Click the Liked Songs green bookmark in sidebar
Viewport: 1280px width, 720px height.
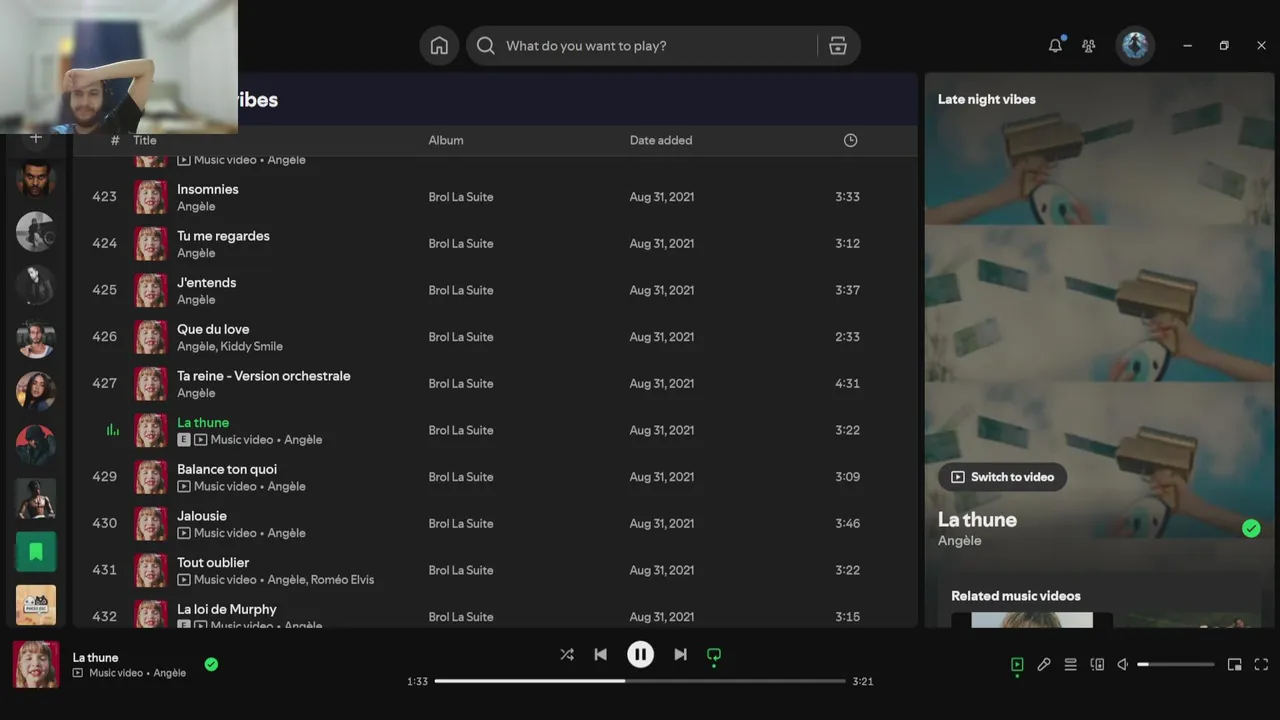tap(36, 551)
